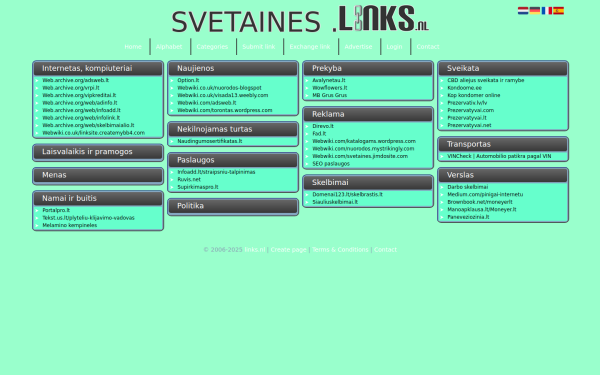Switch site language to French flag

coord(546,11)
